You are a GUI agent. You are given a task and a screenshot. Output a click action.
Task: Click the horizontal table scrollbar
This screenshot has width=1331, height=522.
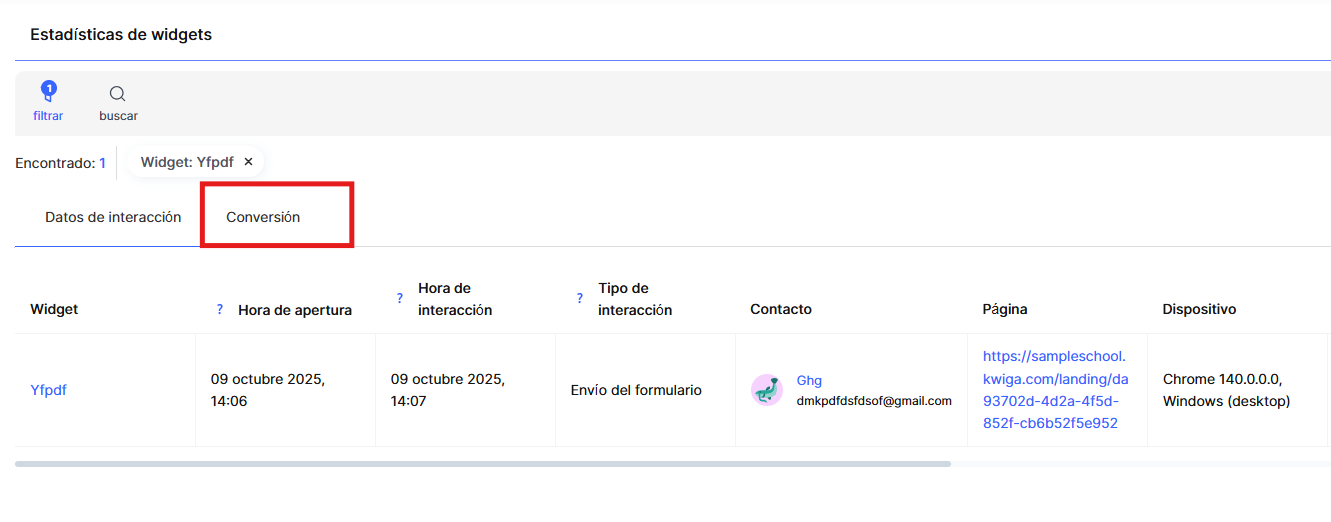tap(482, 464)
